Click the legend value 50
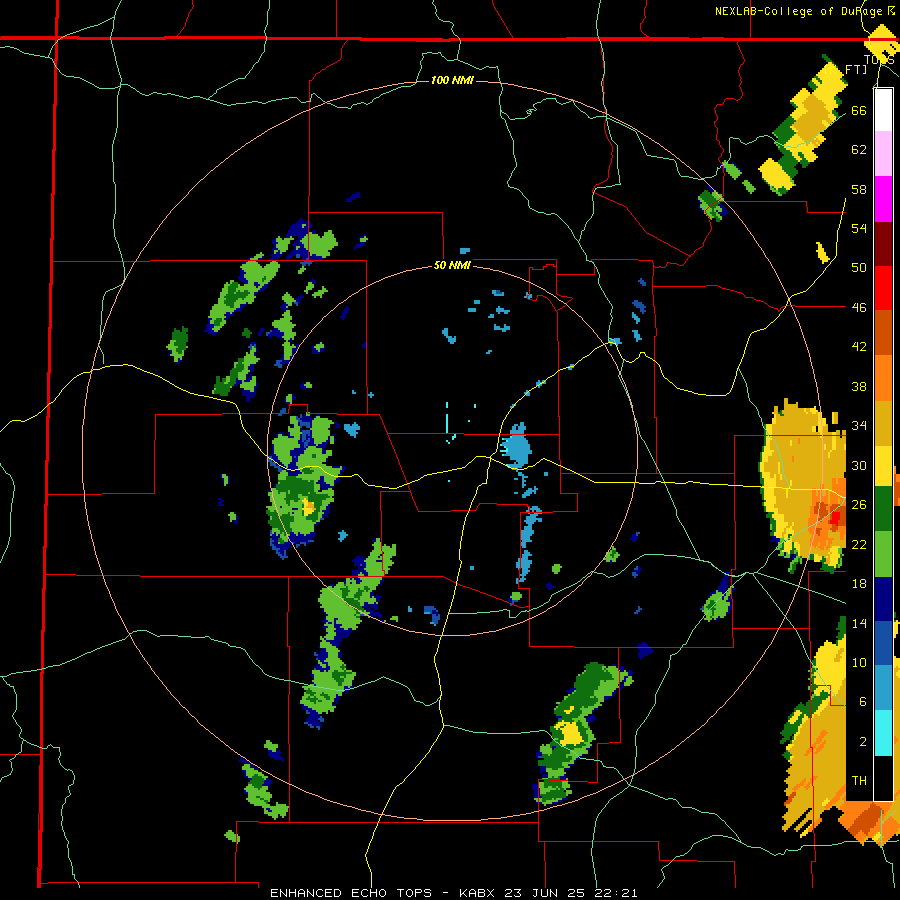The width and height of the screenshot is (900, 900). pyautogui.click(x=859, y=267)
